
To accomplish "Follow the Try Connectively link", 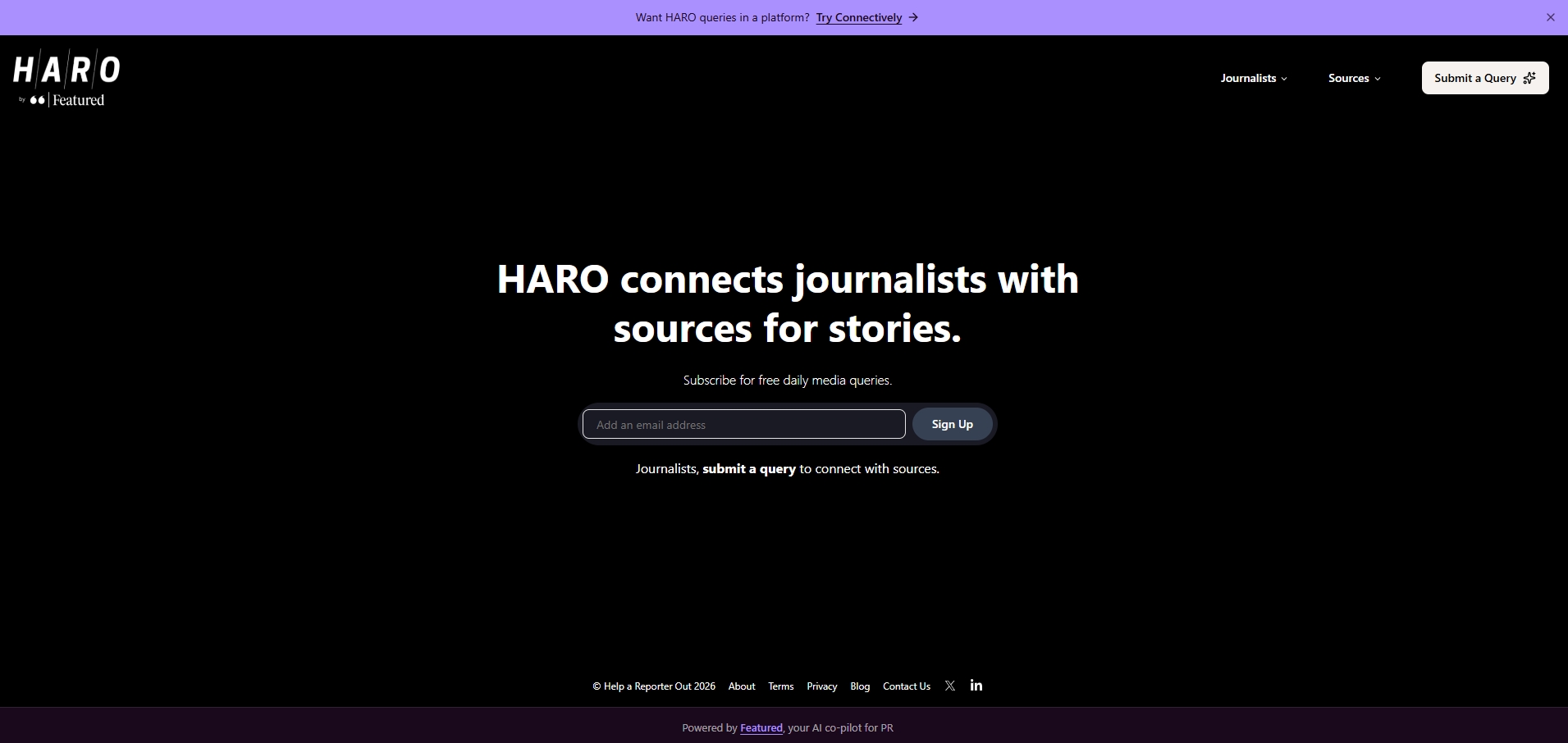I will point(859,17).
